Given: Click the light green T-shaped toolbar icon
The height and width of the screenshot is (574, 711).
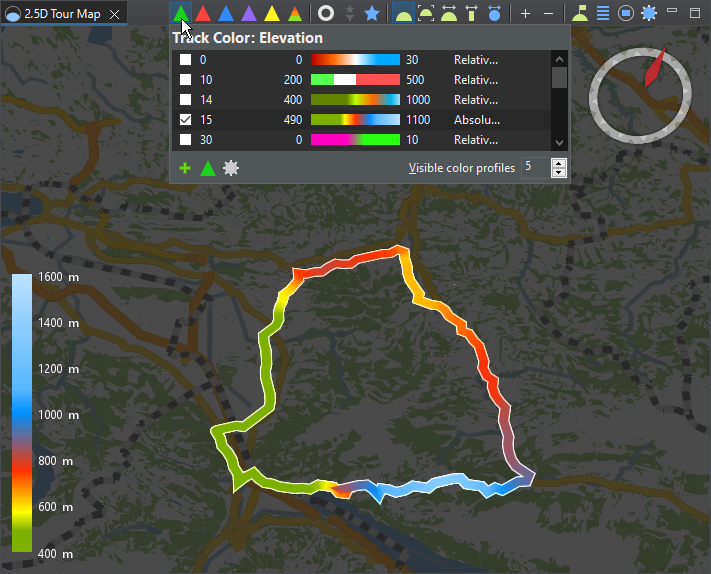Looking at the screenshot, I should click(472, 13).
